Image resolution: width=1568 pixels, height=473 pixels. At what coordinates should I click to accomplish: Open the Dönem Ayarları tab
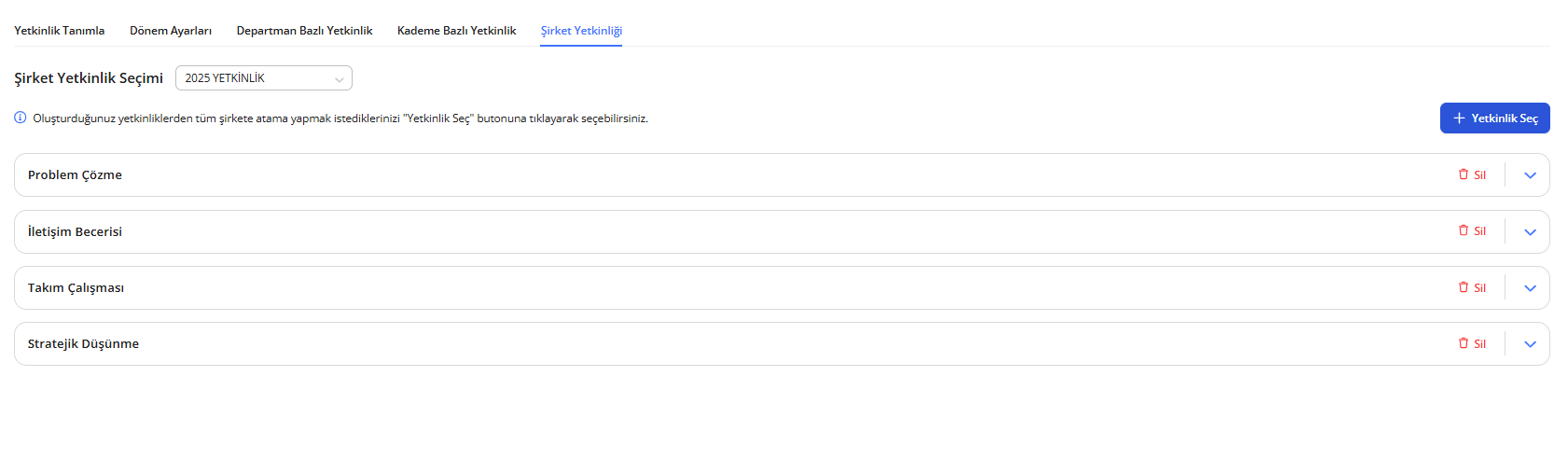coord(171,31)
